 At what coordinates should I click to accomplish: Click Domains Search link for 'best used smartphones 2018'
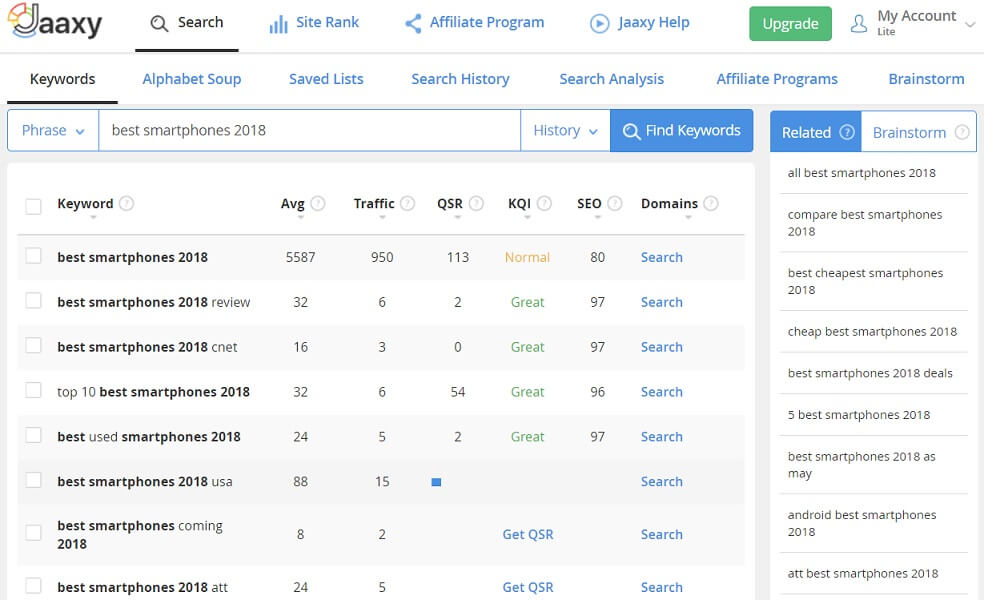pyautogui.click(x=661, y=437)
